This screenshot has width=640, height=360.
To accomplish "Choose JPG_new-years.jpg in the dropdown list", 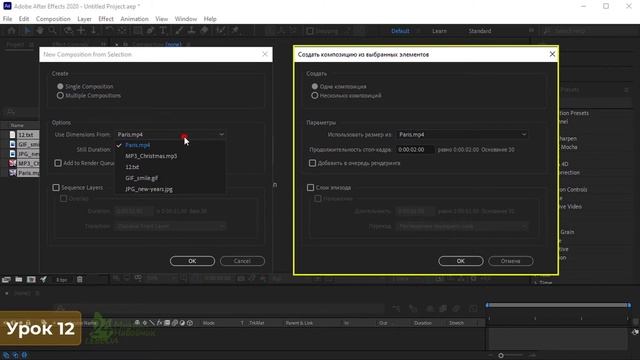I will click(149, 189).
